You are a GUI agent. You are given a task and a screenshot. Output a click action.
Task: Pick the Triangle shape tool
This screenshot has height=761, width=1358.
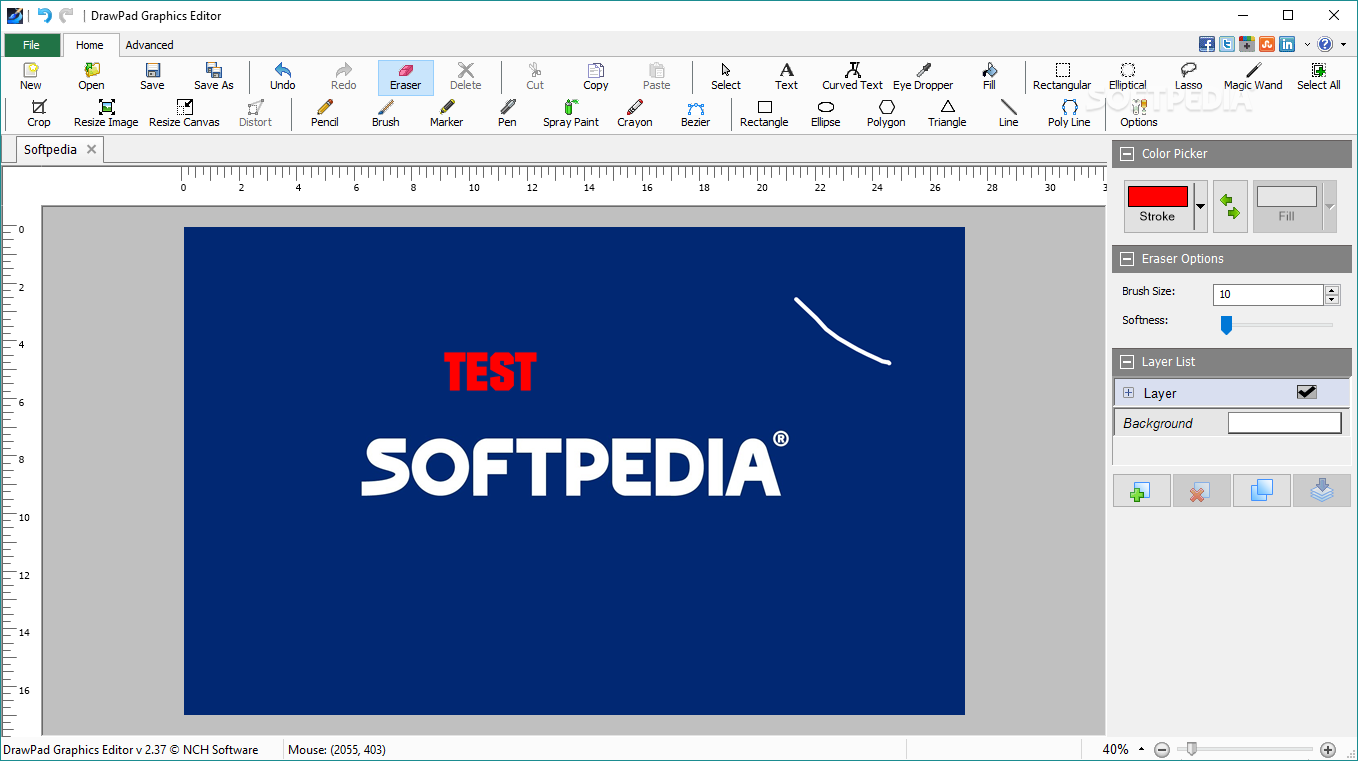pyautogui.click(x=947, y=113)
